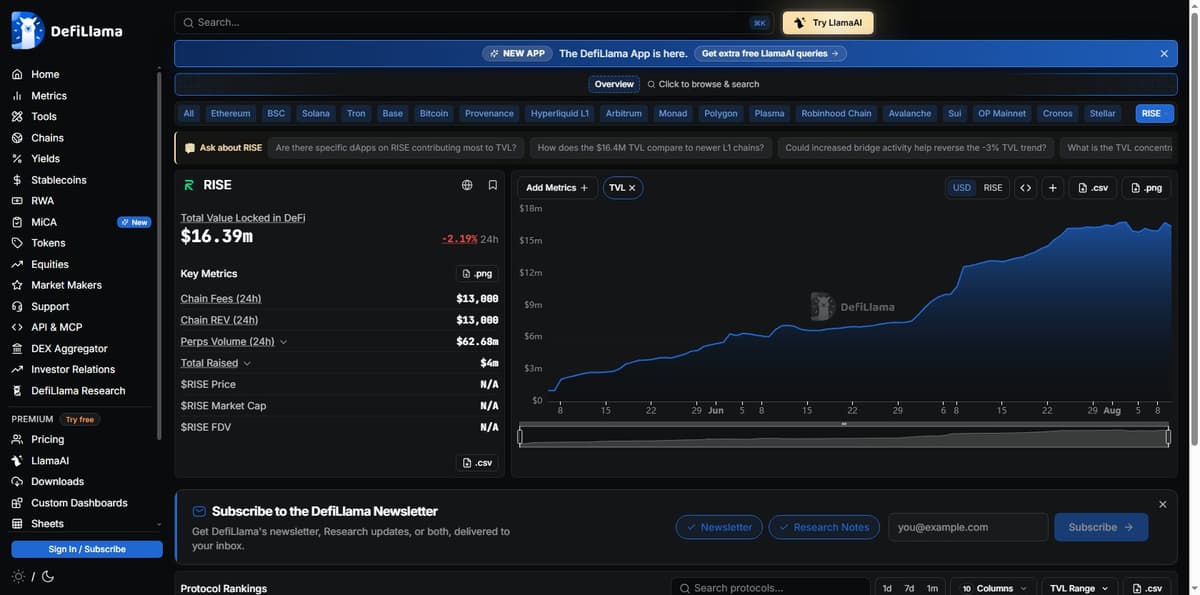Viewport: 1200px width, 595px height.
Task: Open chart embed code icon
Action: point(1025,188)
